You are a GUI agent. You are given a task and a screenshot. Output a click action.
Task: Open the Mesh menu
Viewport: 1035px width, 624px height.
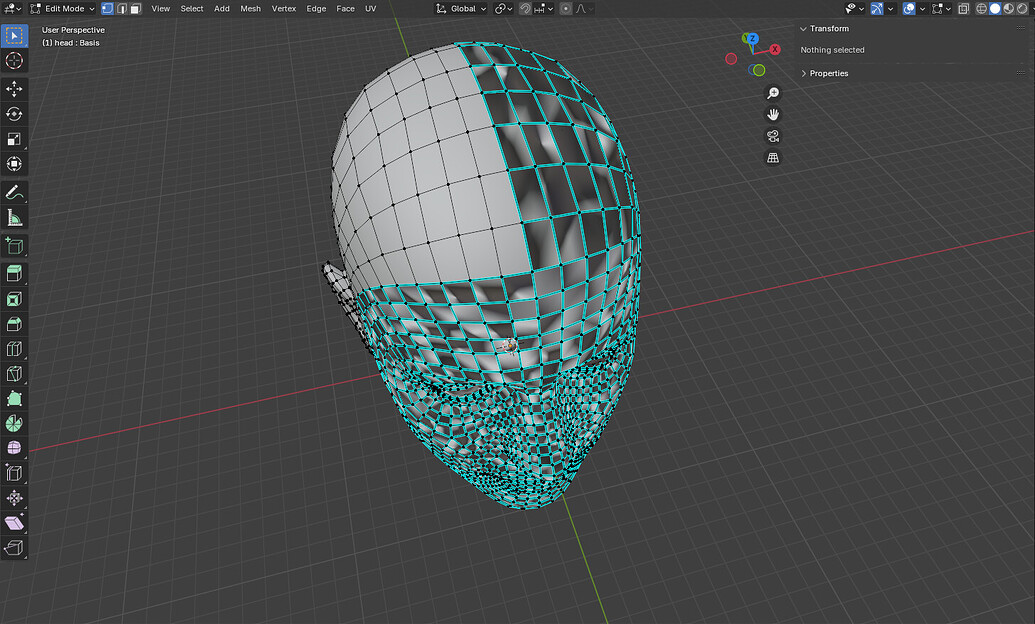click(x=250, y=9)
